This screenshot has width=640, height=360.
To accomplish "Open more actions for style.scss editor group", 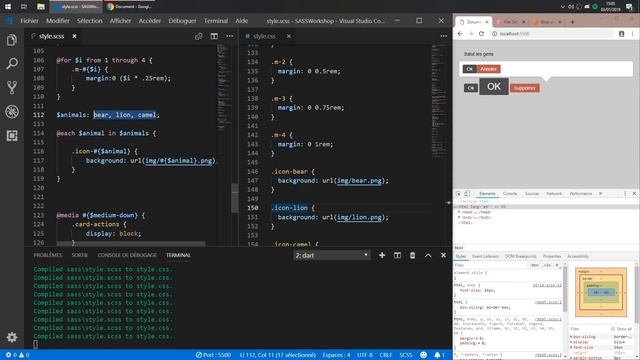I will pyautogui.click(x=230, y=36).
